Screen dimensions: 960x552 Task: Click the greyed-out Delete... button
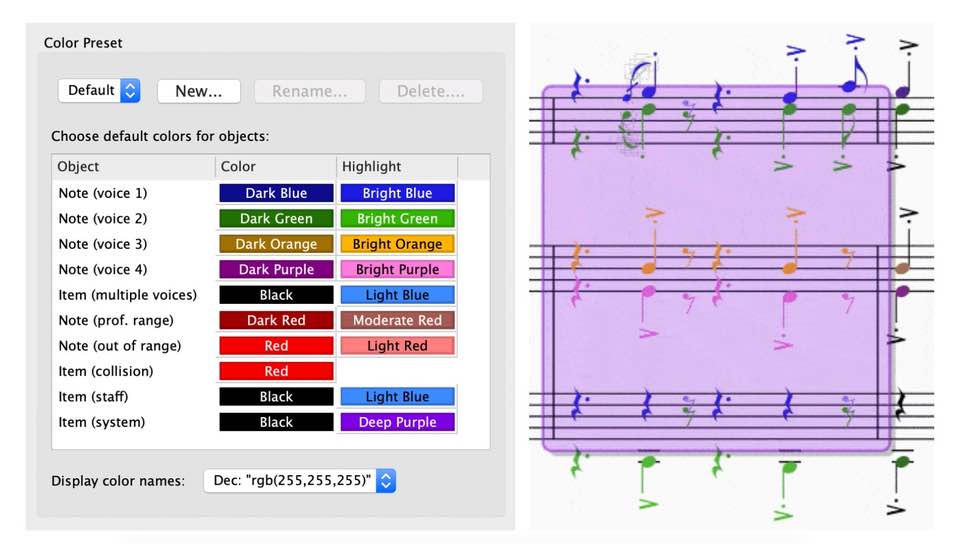430,91
